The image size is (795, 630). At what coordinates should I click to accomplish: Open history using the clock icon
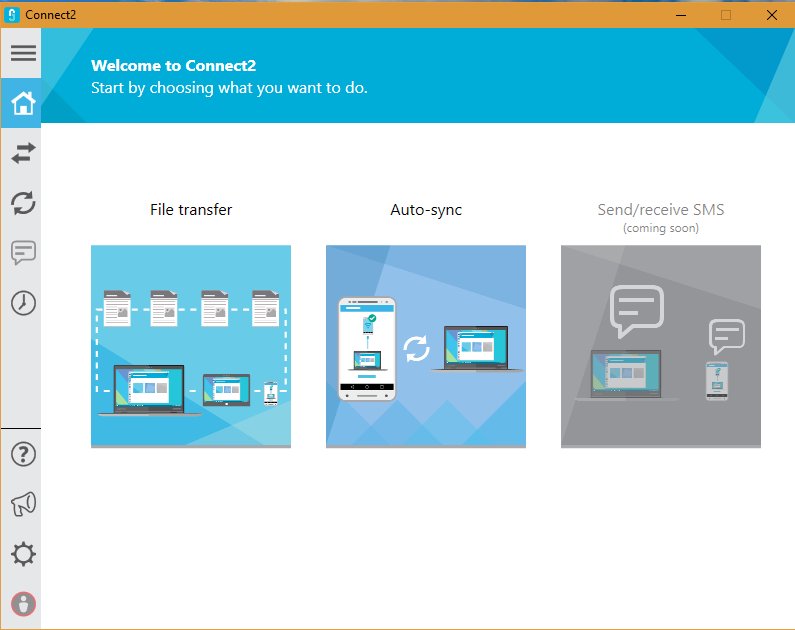(x=22, y=303)
